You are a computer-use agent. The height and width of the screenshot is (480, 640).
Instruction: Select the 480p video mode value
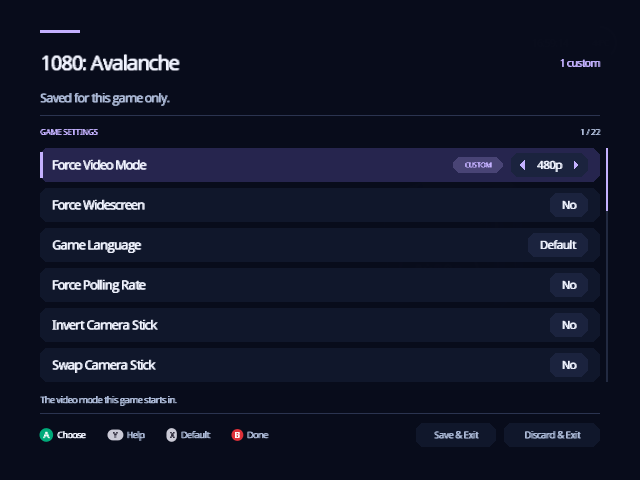[549, 165]
